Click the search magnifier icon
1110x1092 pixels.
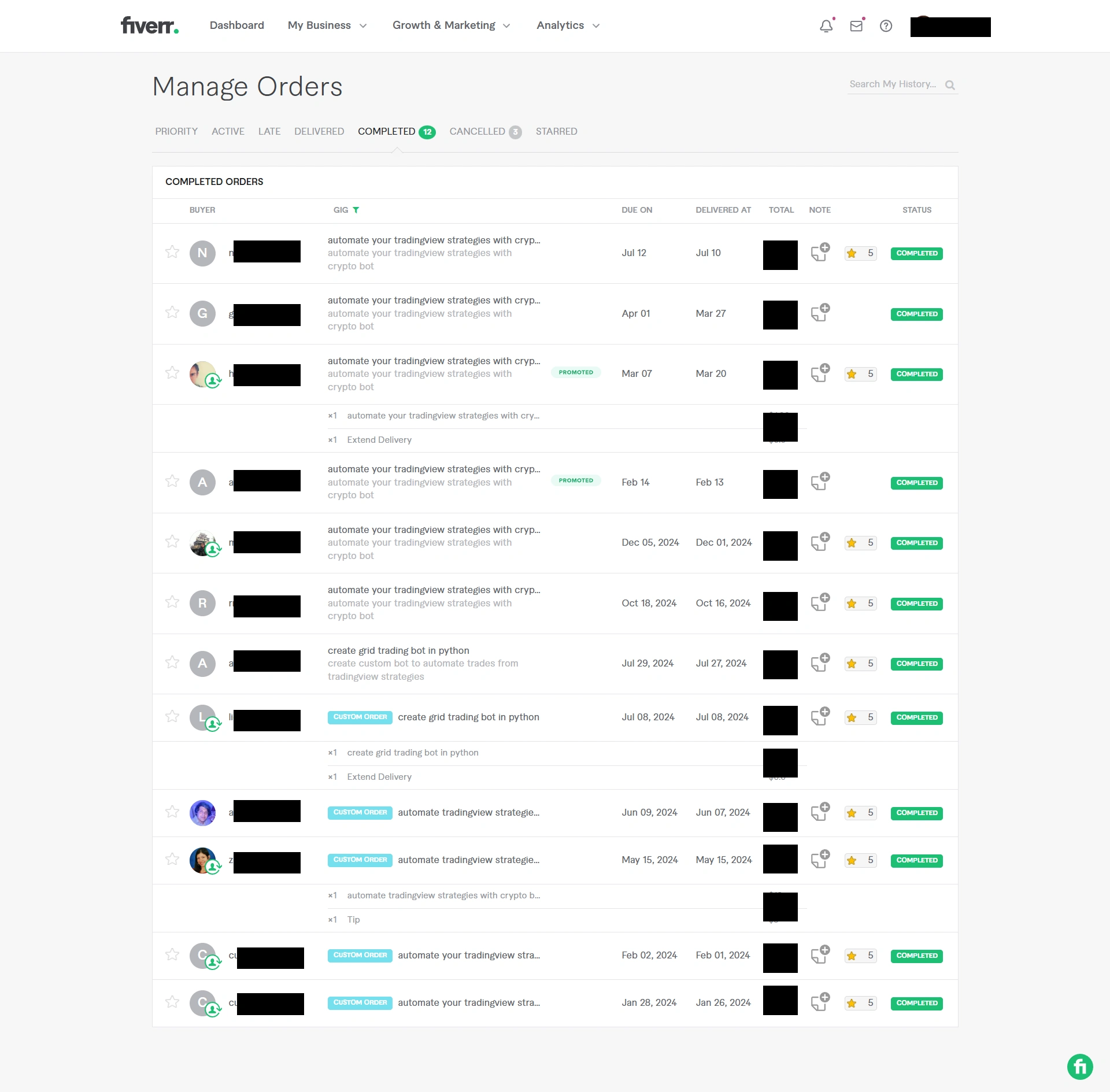[x=950, y=85]
